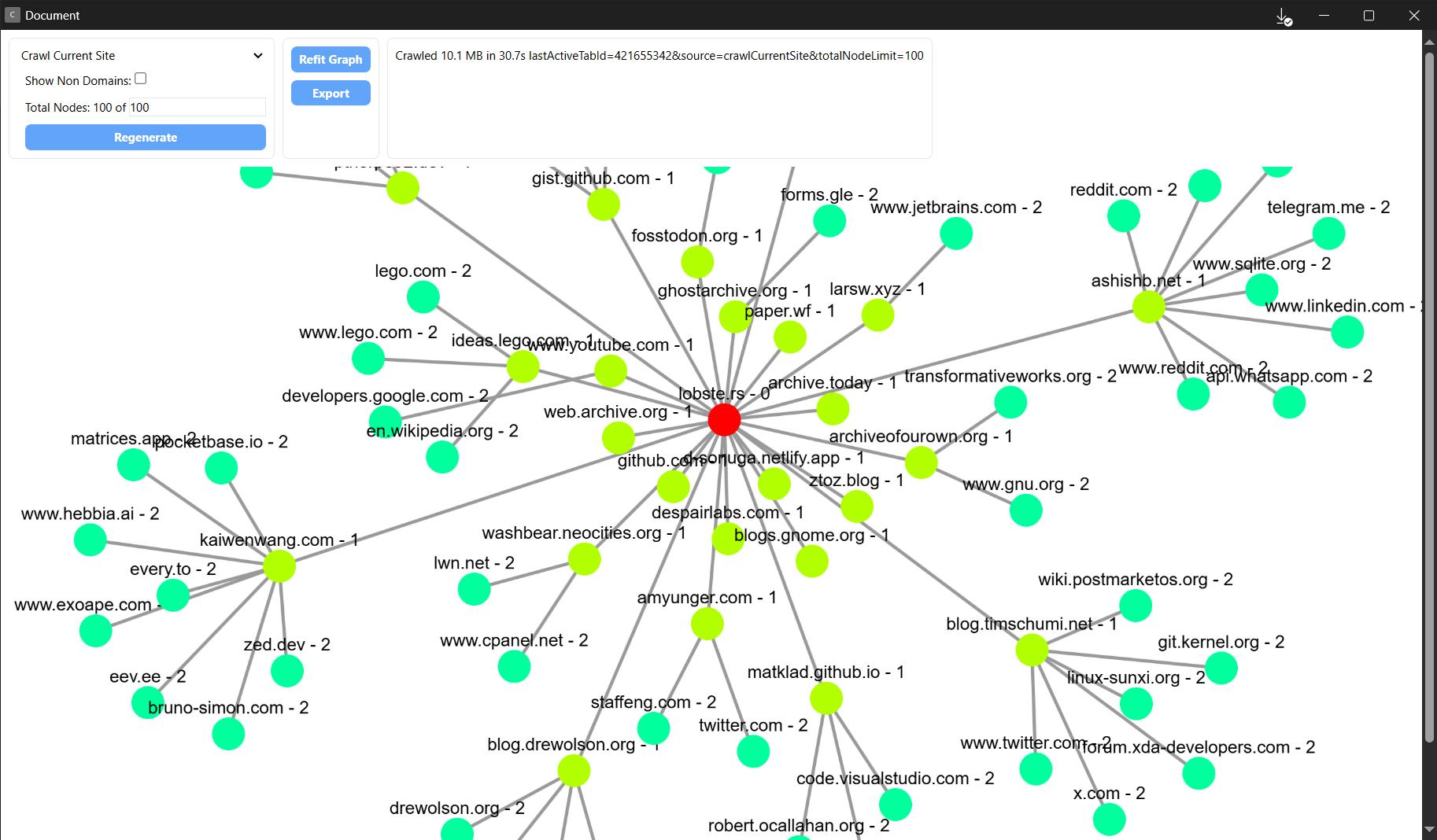Viewport: 1437px width, 840px height.
Task: Click the Regenerate button
Action: click(x=146, y=138)
